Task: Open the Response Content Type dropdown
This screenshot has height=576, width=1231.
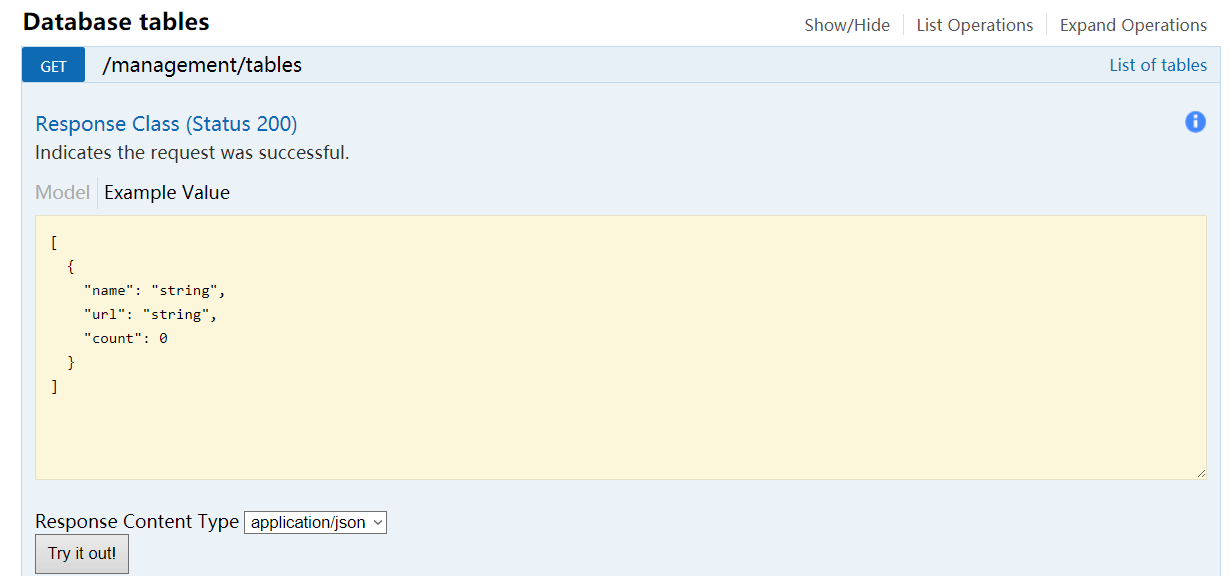Action: click(315, 522)
